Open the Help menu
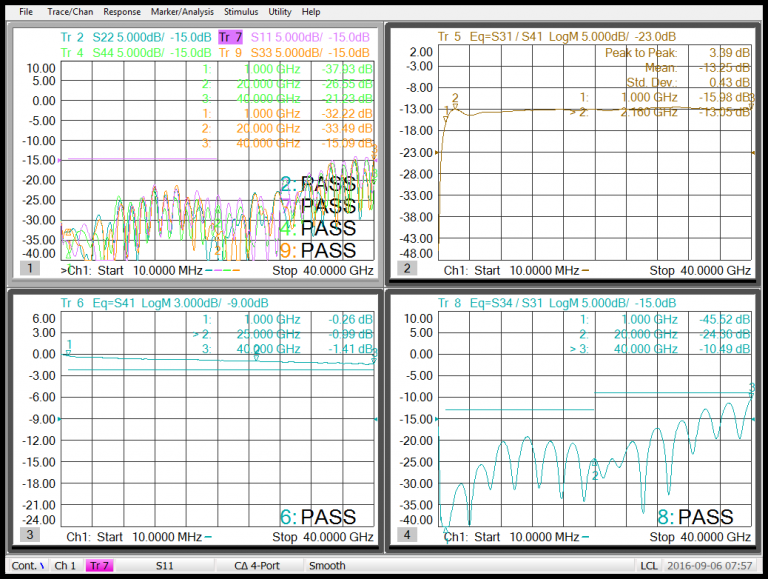 [311, 12]
